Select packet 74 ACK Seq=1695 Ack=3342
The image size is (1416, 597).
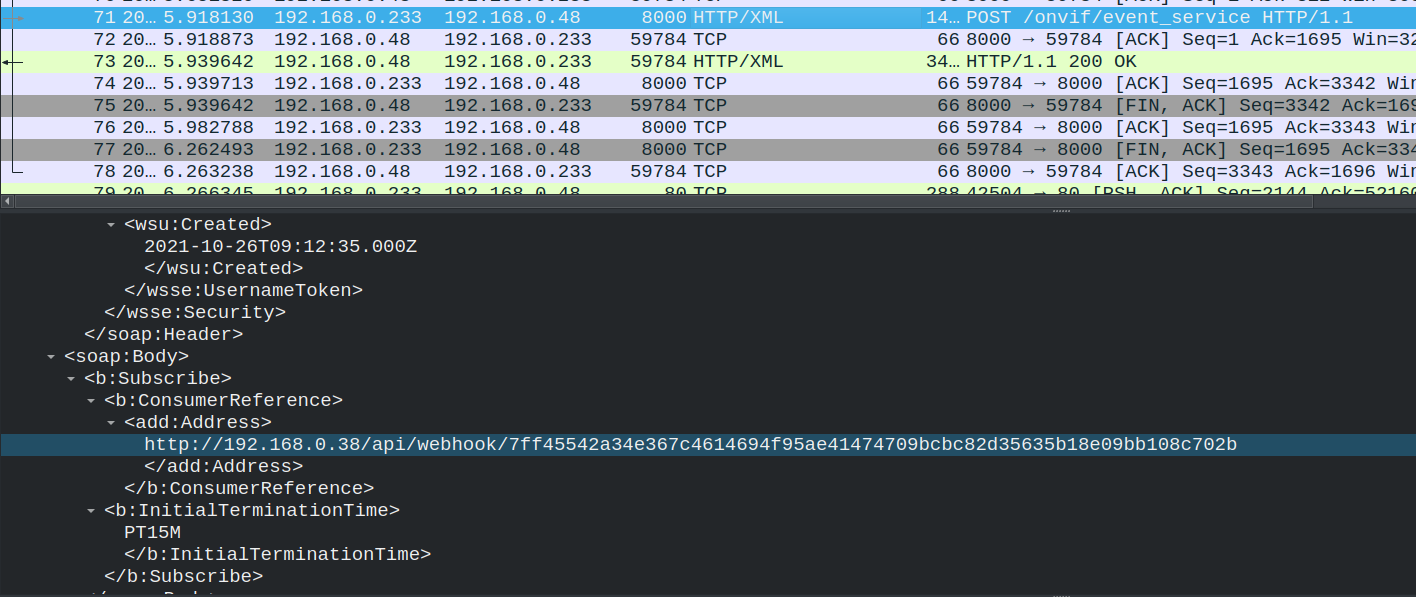708,84
